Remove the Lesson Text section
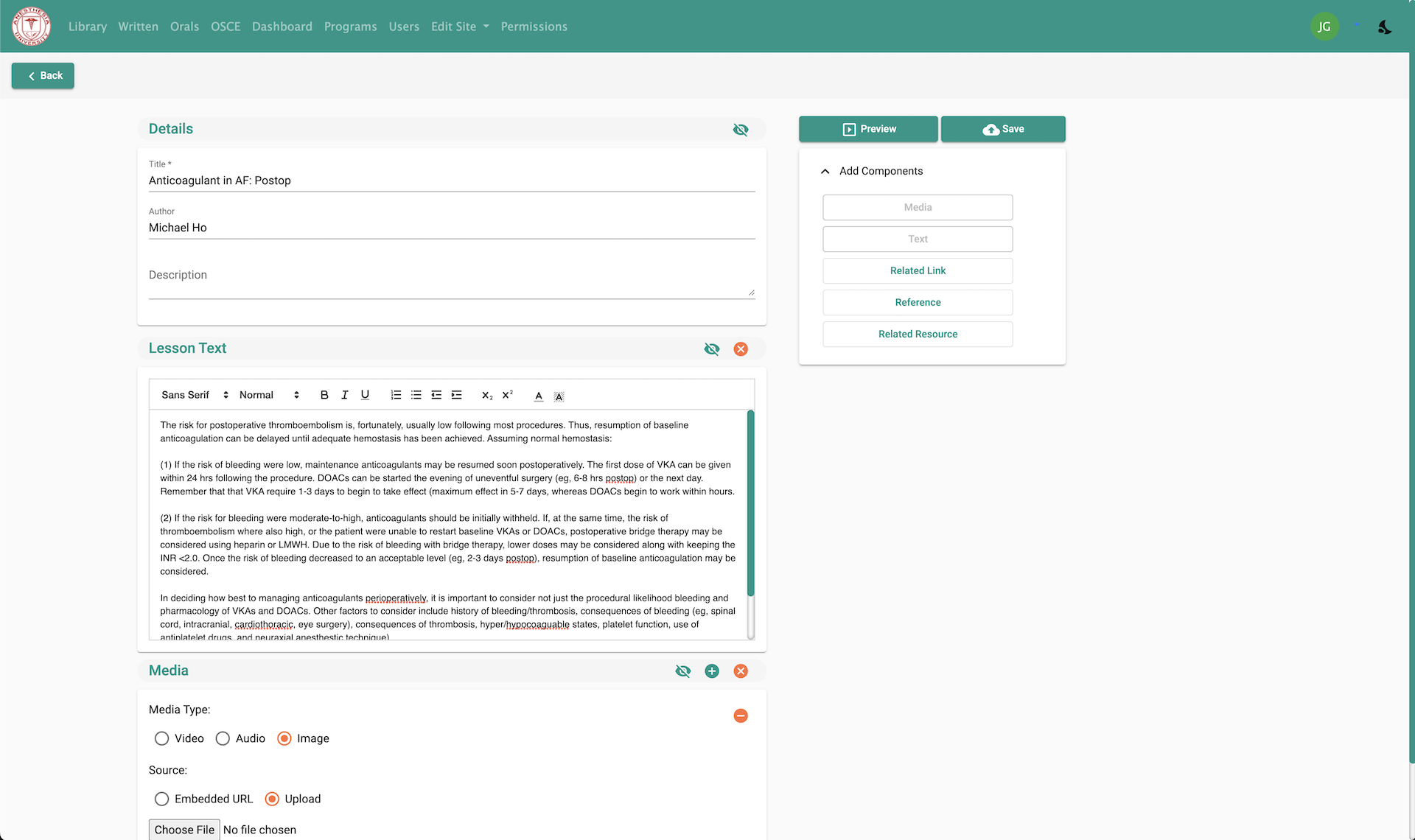Screen dimensions: 1415x840 click(741, 349)
